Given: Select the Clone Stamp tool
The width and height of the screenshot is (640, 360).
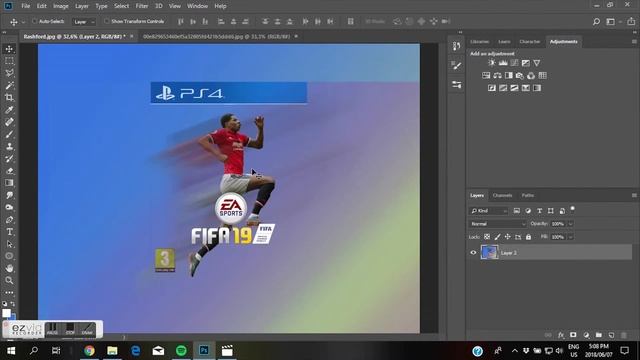Looking at the screenshot, I should coord(9,147).
